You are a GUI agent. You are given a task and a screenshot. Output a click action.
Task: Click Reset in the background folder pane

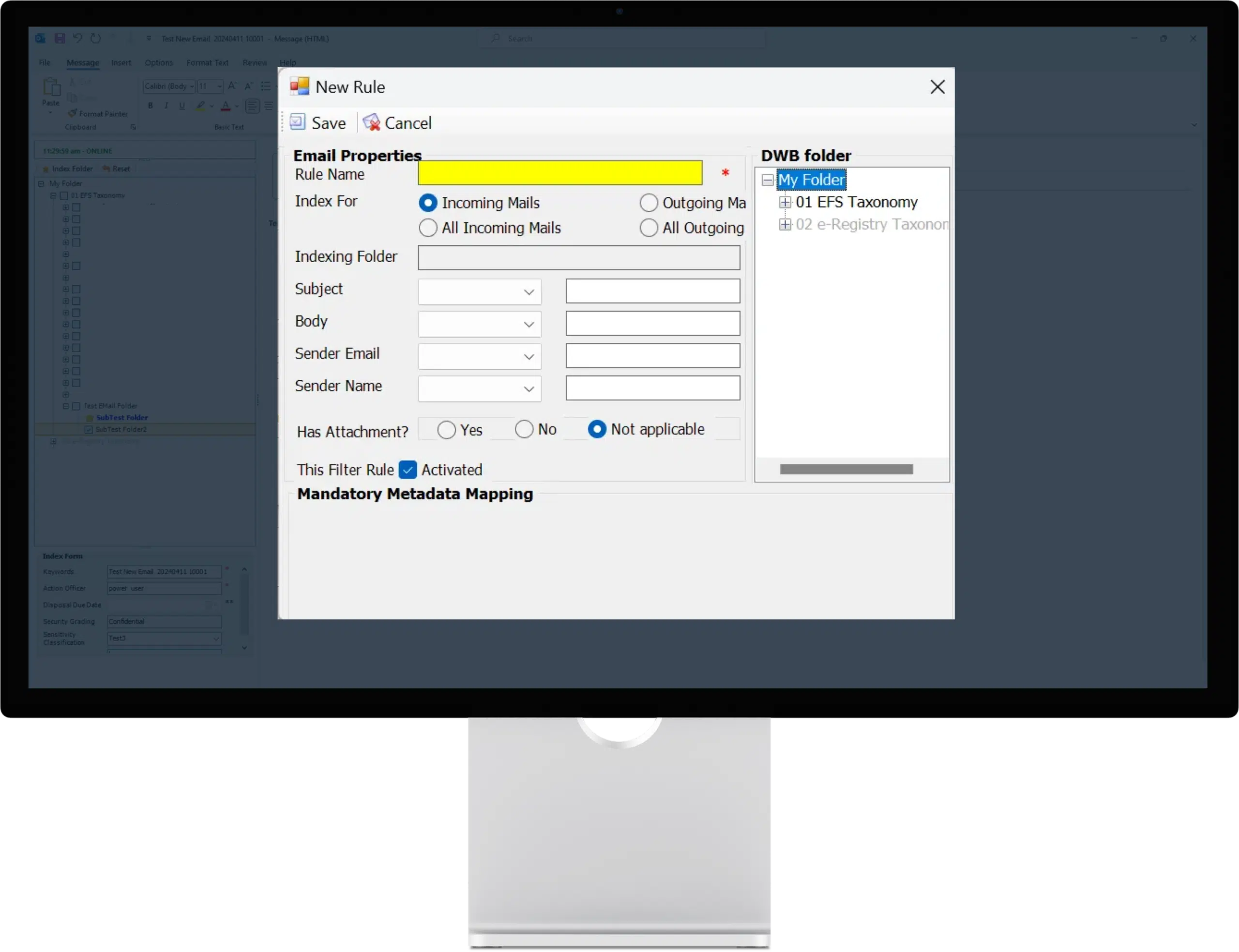(117, 169)
